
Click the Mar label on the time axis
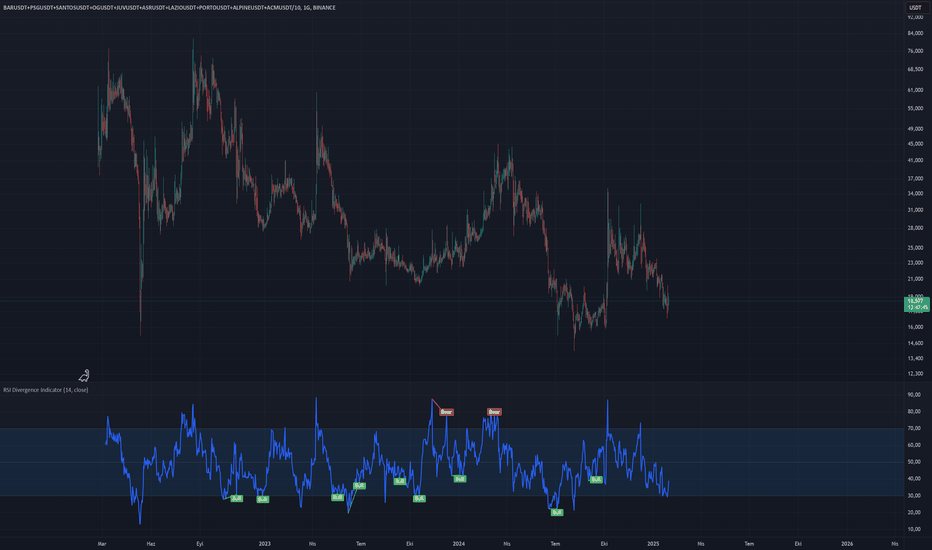[102, 543]
